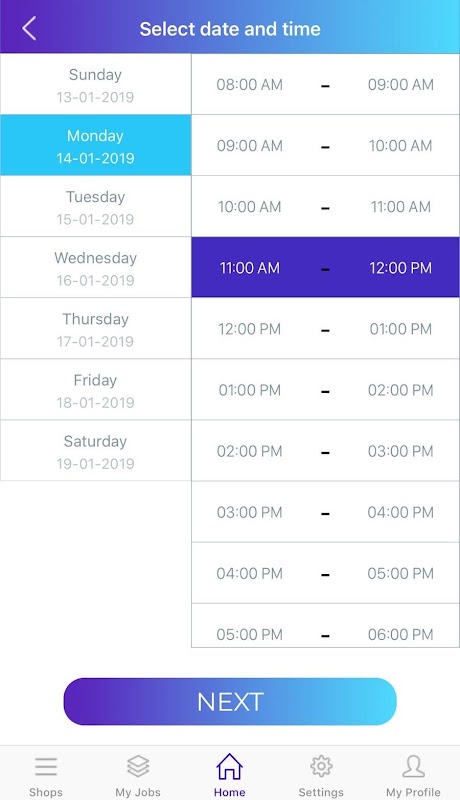This screenshot has width=460, height=800.
Task: Tap the highlighted Monday 14-01-2019 row
Action: point(96,145)
